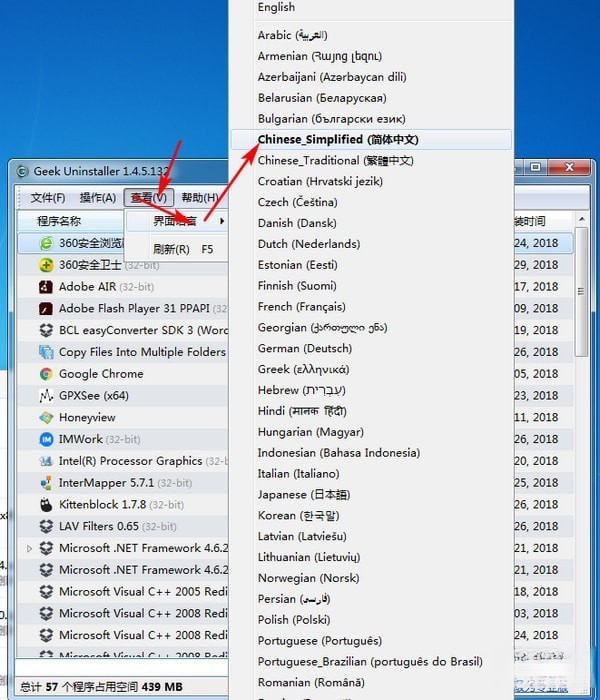The image size is (600, 700).
Task: Select Japanese language
Action: [371, 495]
